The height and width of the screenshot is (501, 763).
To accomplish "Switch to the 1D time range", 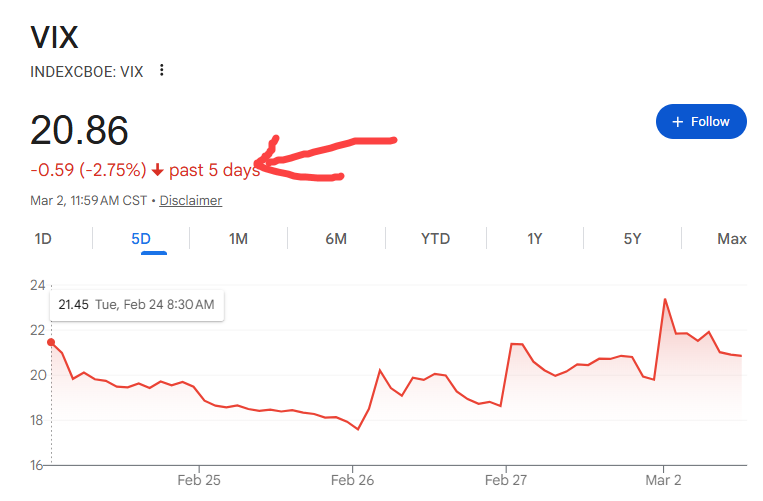I will pos(43,239).
